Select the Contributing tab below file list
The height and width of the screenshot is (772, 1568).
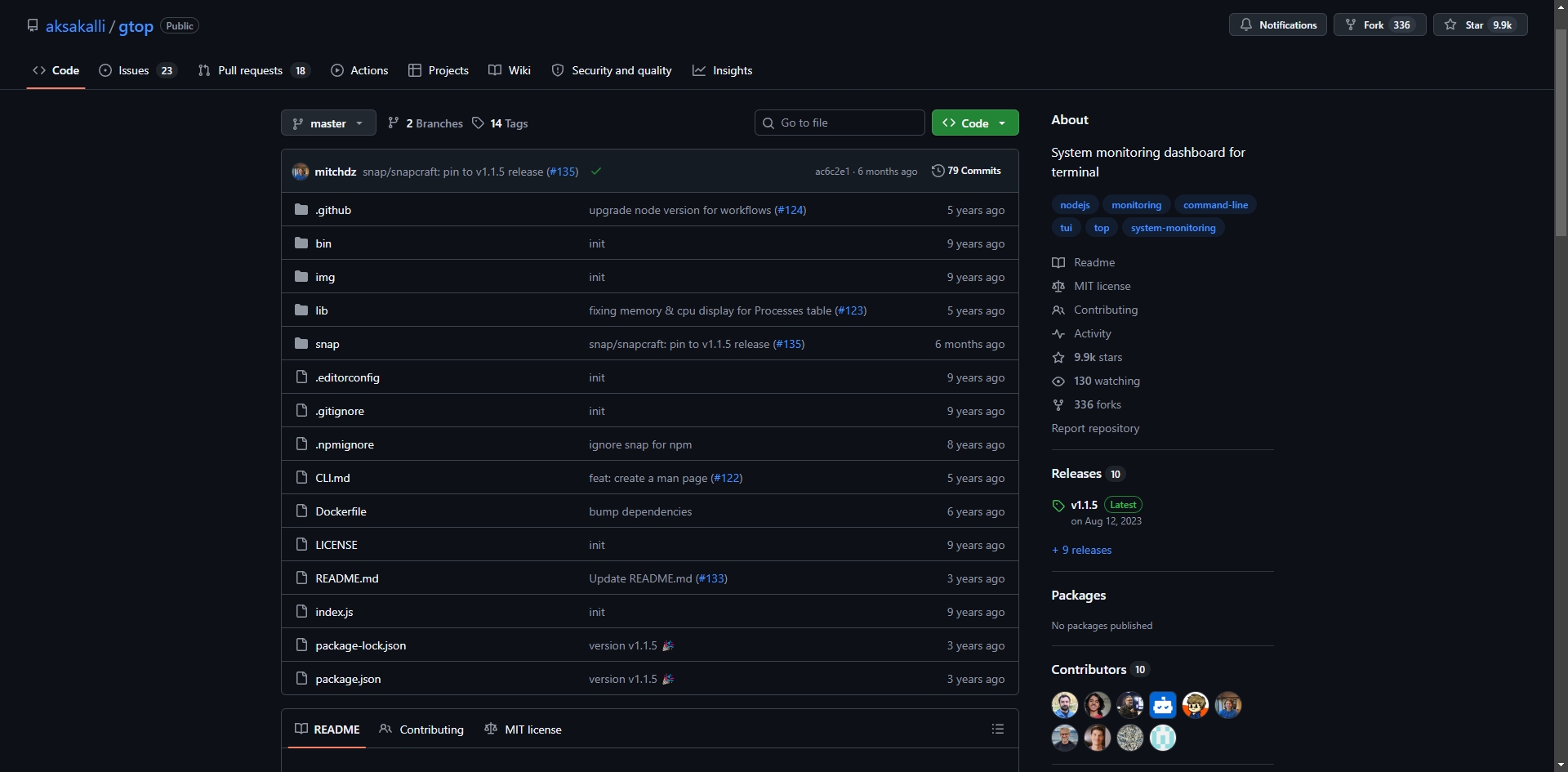click(421, 730)
